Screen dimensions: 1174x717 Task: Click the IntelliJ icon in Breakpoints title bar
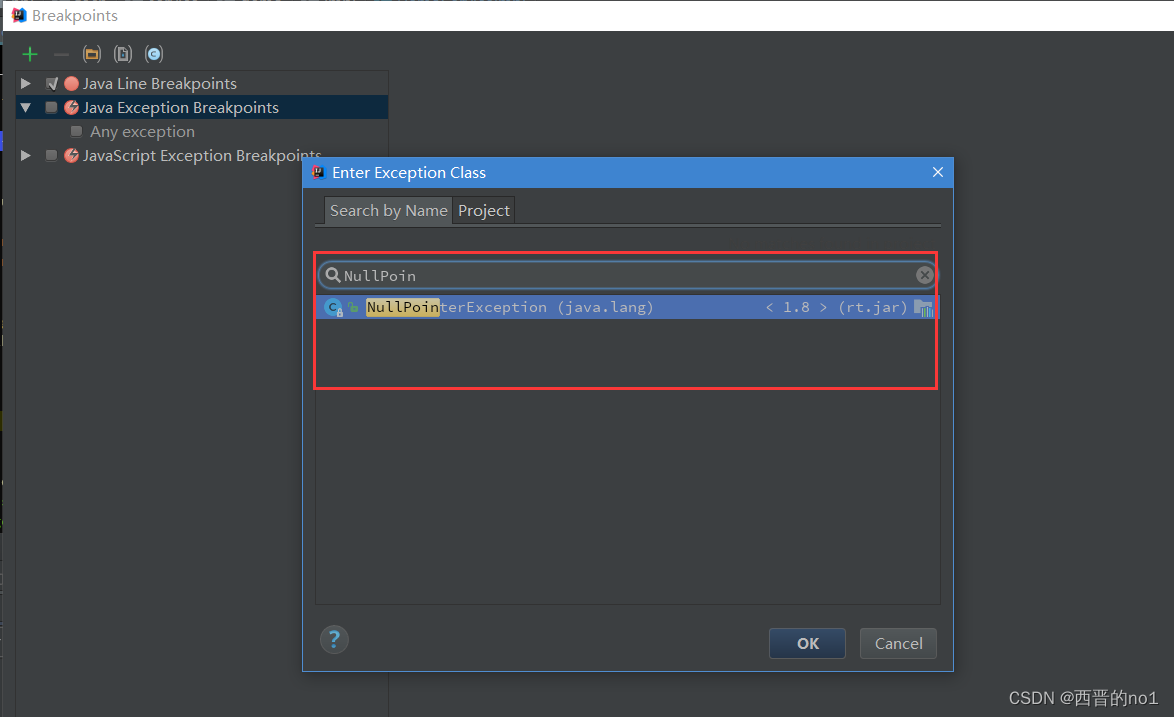(x=19, y=15)
